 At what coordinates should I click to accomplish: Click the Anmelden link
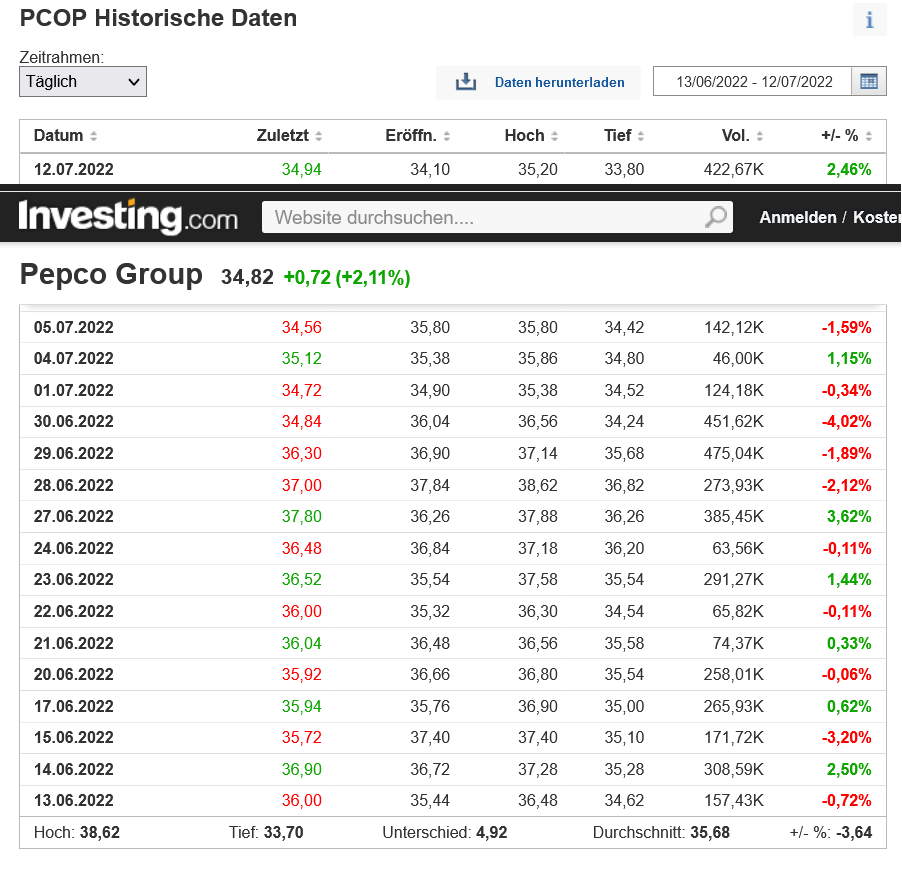click(797, 217)
